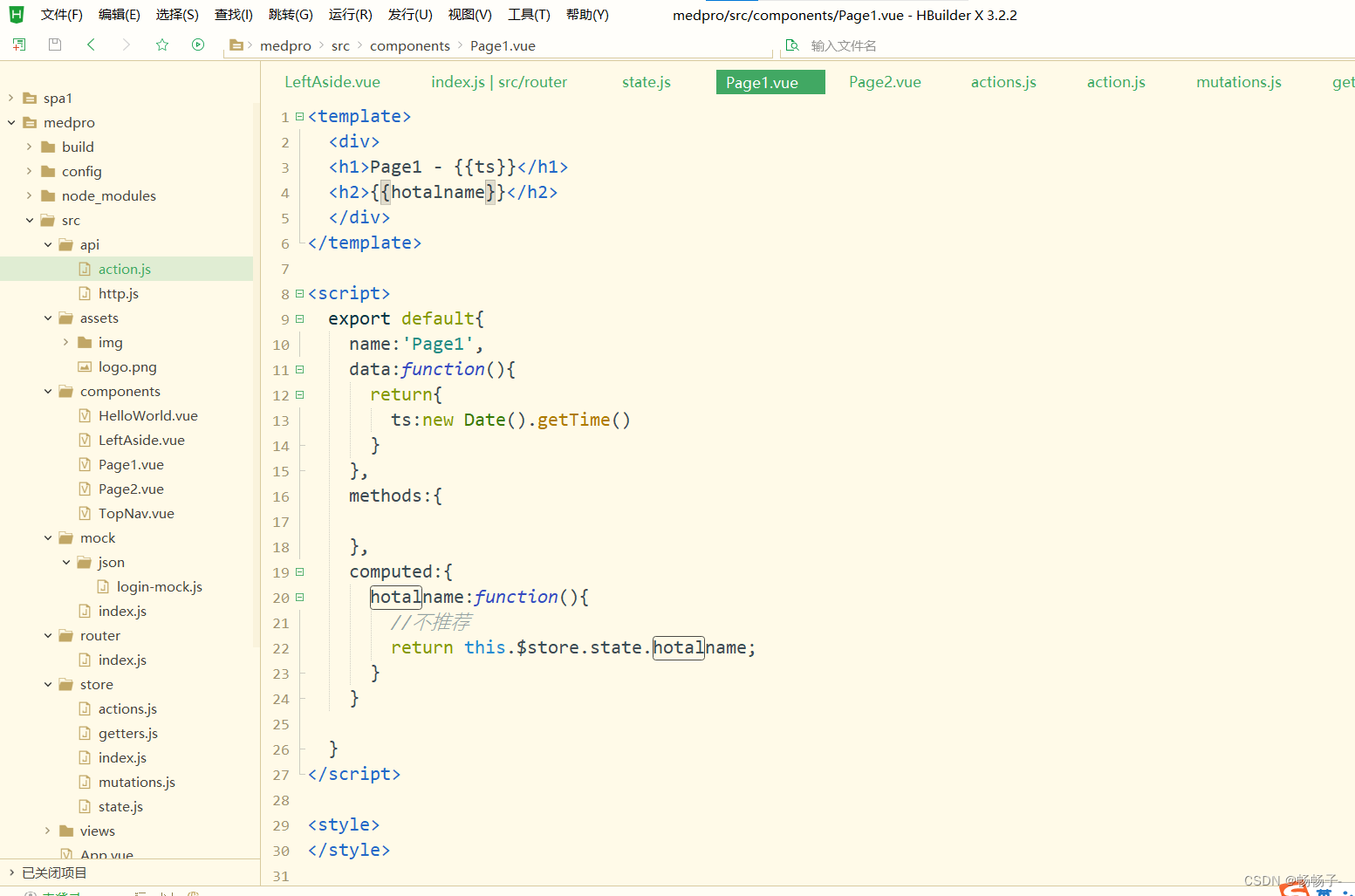Collapse the mock folder
1355x896 pixels.
[x=48, y=537]
